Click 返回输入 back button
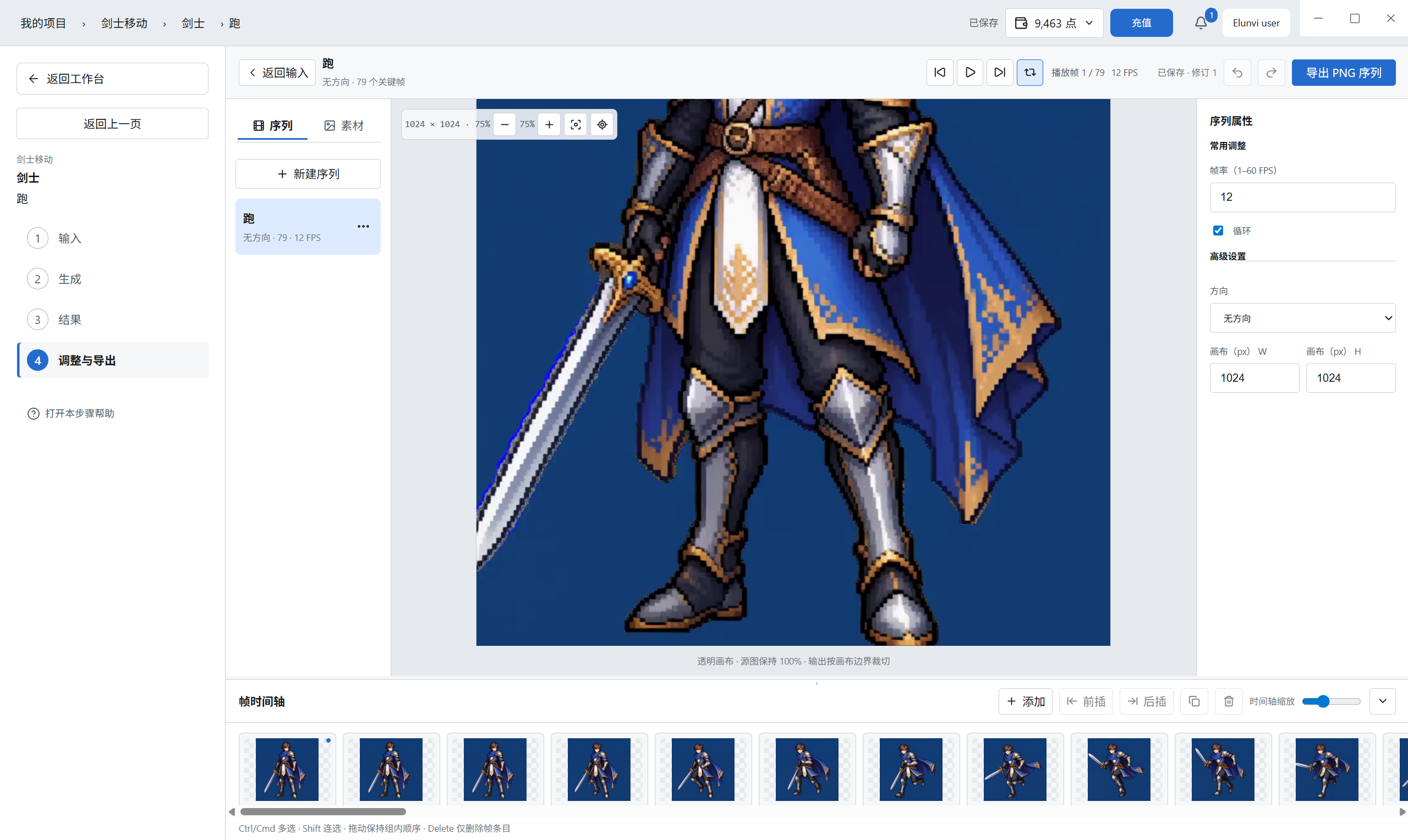 point(277,73)
